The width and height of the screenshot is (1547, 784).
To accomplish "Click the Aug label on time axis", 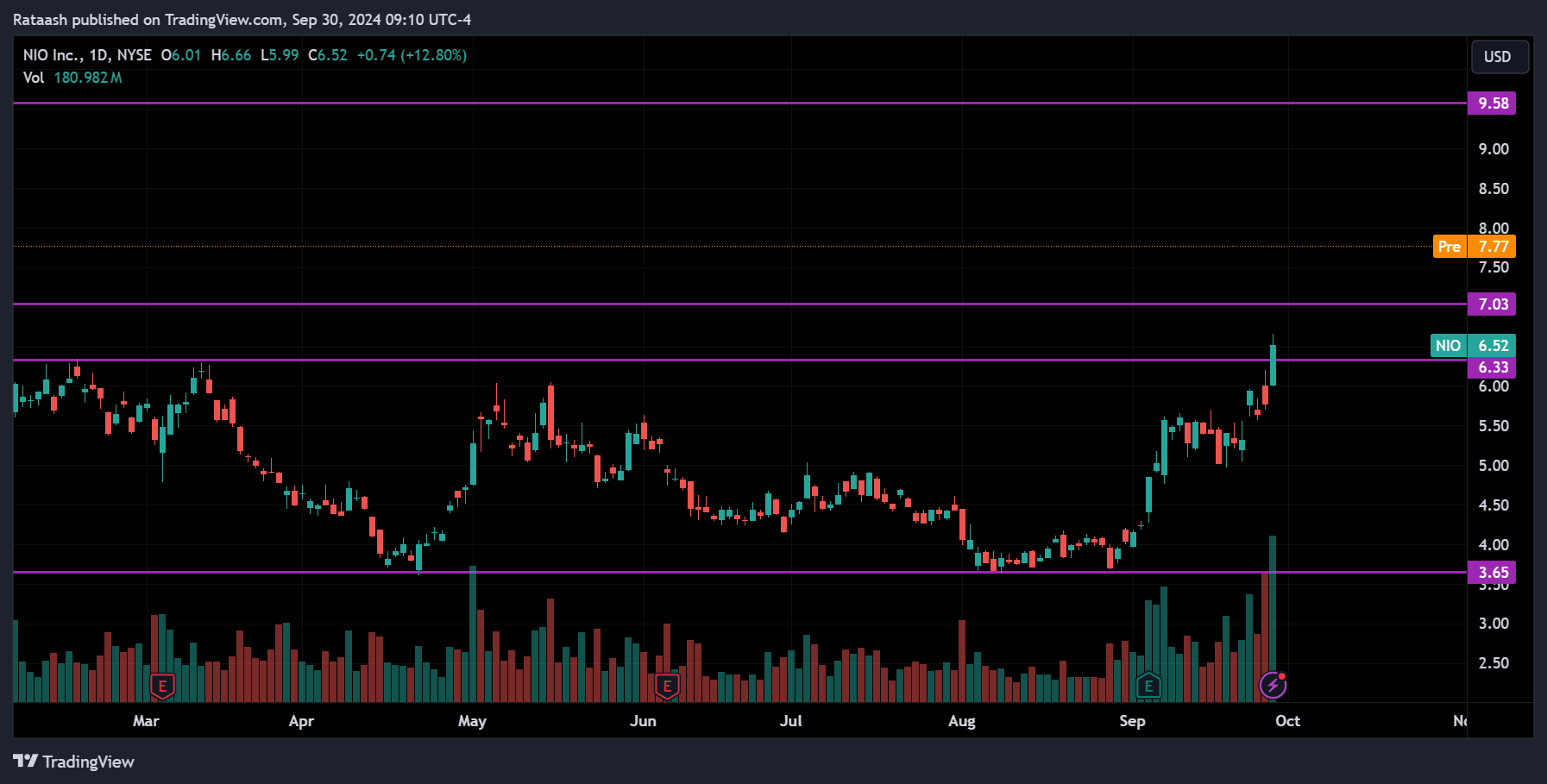I will (x=961, y=721).
